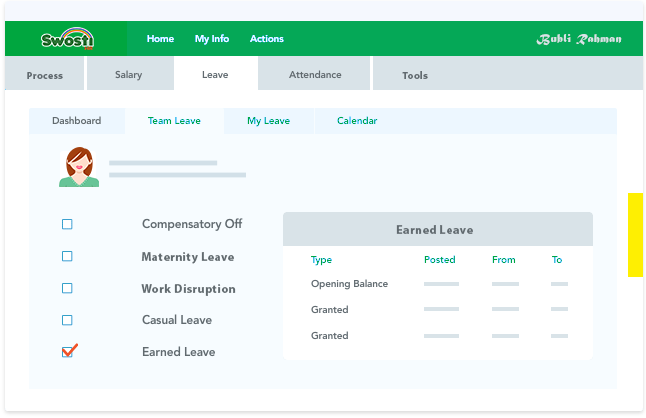Select the Team Leave sub-tab
646x418 pixels.
[x=174, y=121]
